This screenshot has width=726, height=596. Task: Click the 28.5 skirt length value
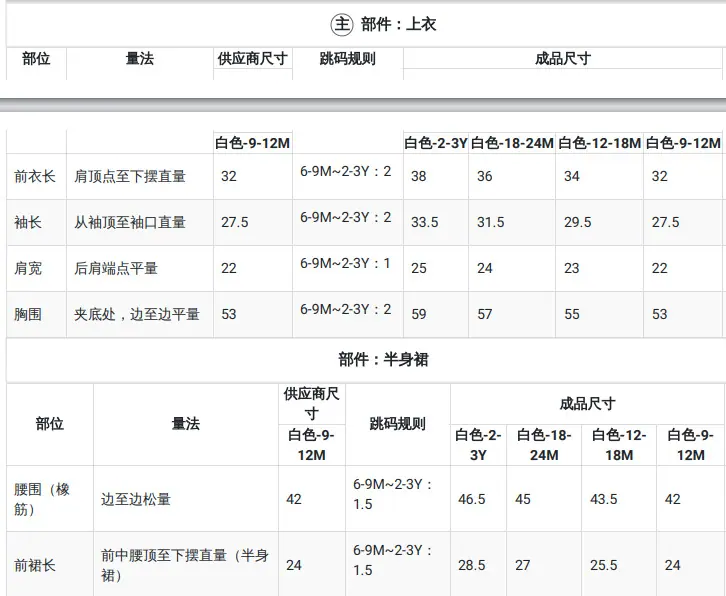tap(472, 565)
